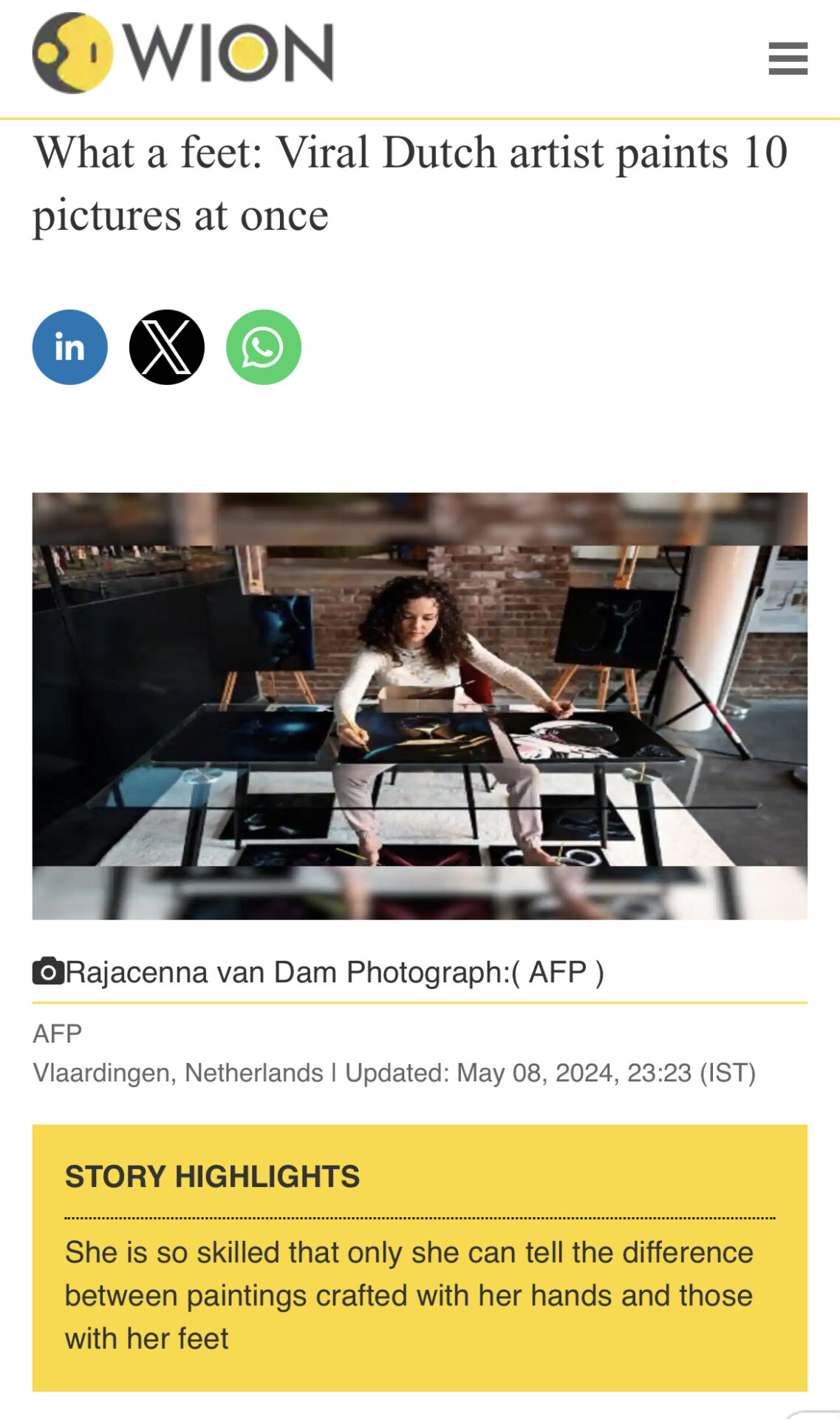This screenshot has width=840, height=1419.
Task: Click the WION wordmark text
Action: [228, 52]
